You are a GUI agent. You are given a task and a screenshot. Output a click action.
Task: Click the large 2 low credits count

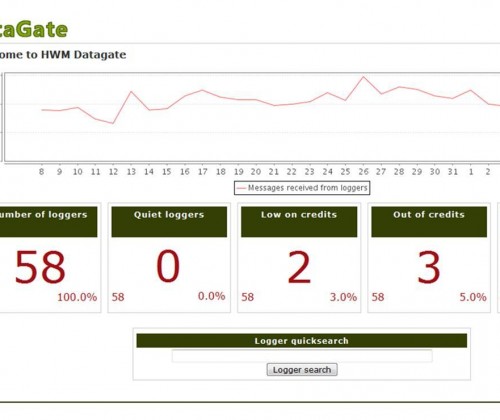(x=299, y=267)
